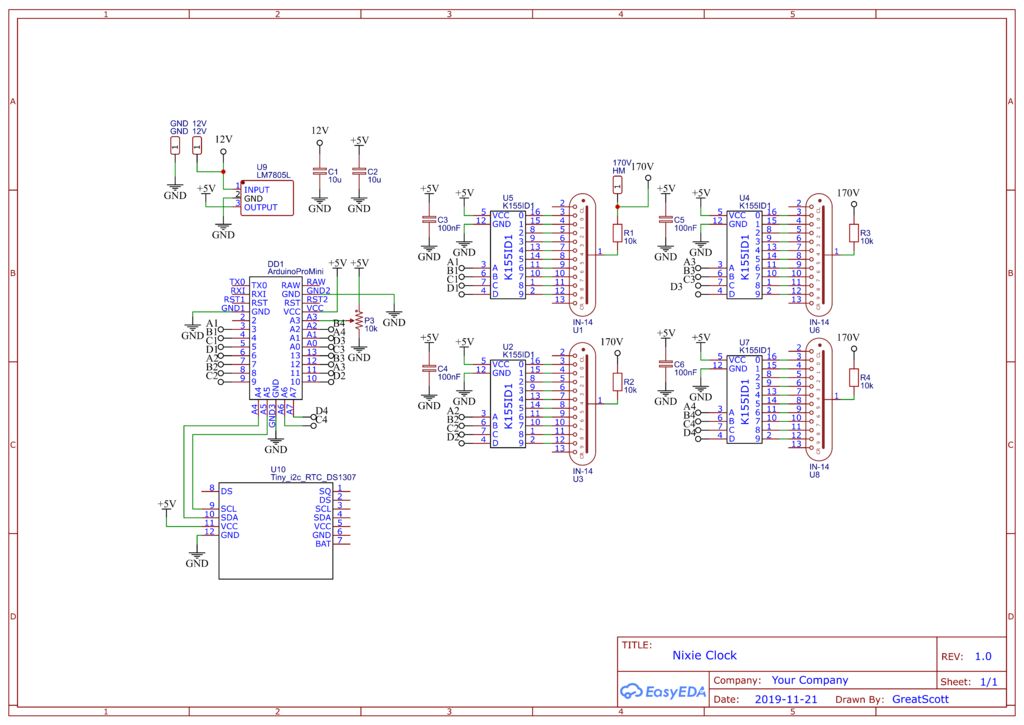The image size is (1024, 725).
Task: Click the Nixie Clock title text
Action: tap(704, 655)
